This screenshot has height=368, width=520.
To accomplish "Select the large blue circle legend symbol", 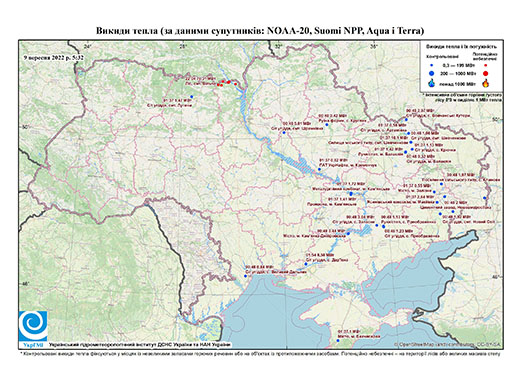I will pyautogui.click(x=432, y=73).
